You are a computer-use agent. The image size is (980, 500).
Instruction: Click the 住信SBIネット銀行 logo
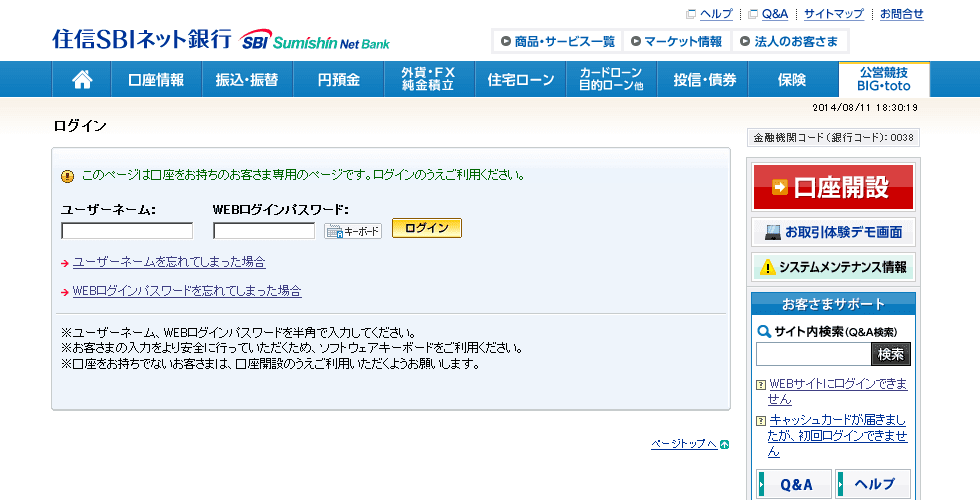pos(221,39)
